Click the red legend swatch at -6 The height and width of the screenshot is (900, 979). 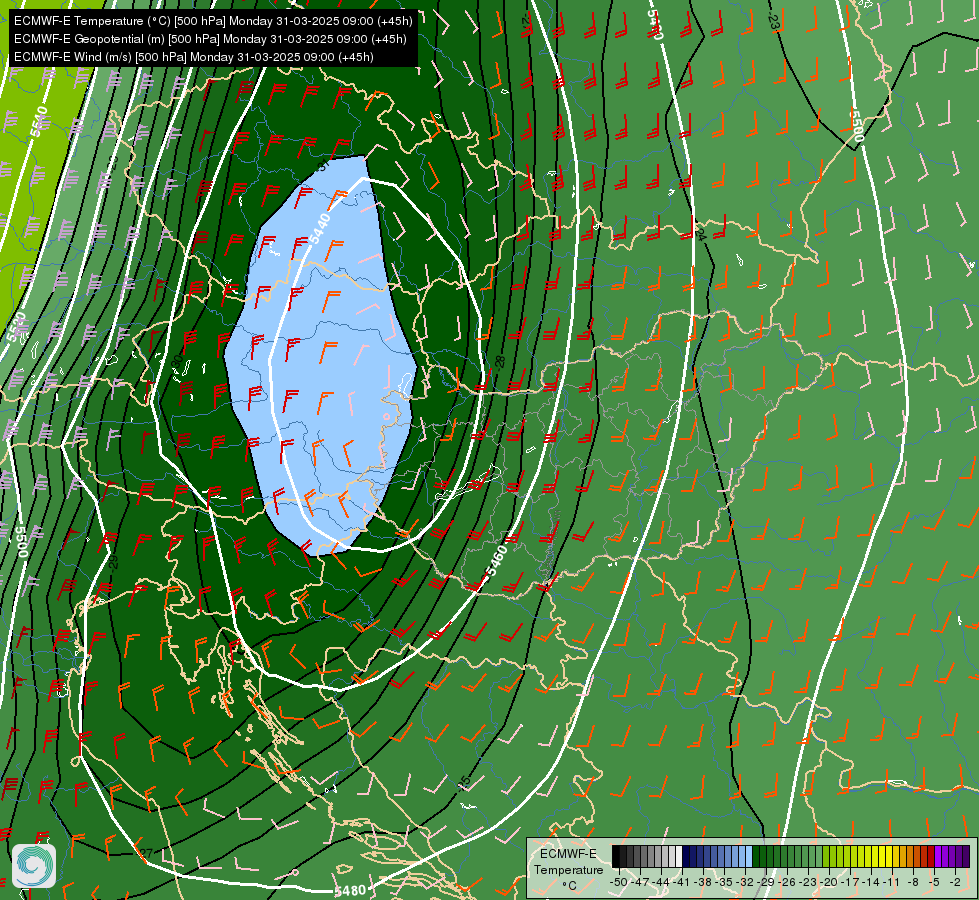[x=931, y=856]
